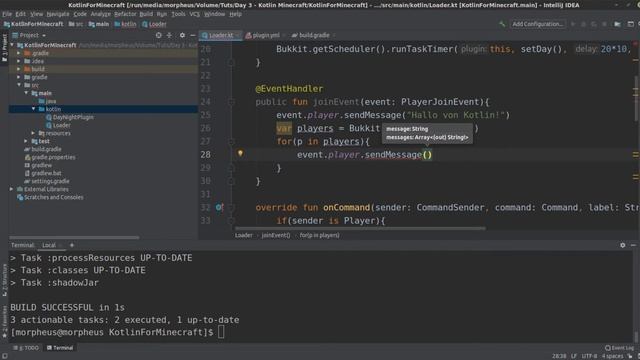This screenshot has width=640, height=360.
Task: Expand the build folder
Action: click(19, 69)
